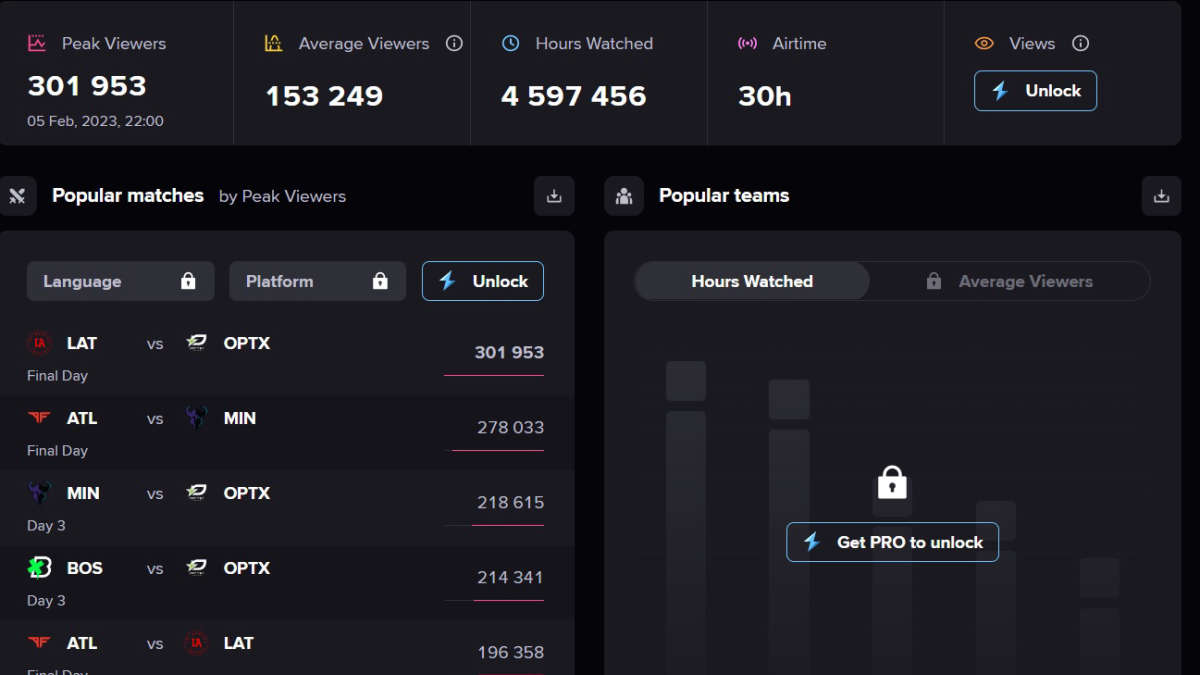Open the Platform filter dropdown
The width and height of the screenshot is (1200, 675).
click(x=317, y=281)
